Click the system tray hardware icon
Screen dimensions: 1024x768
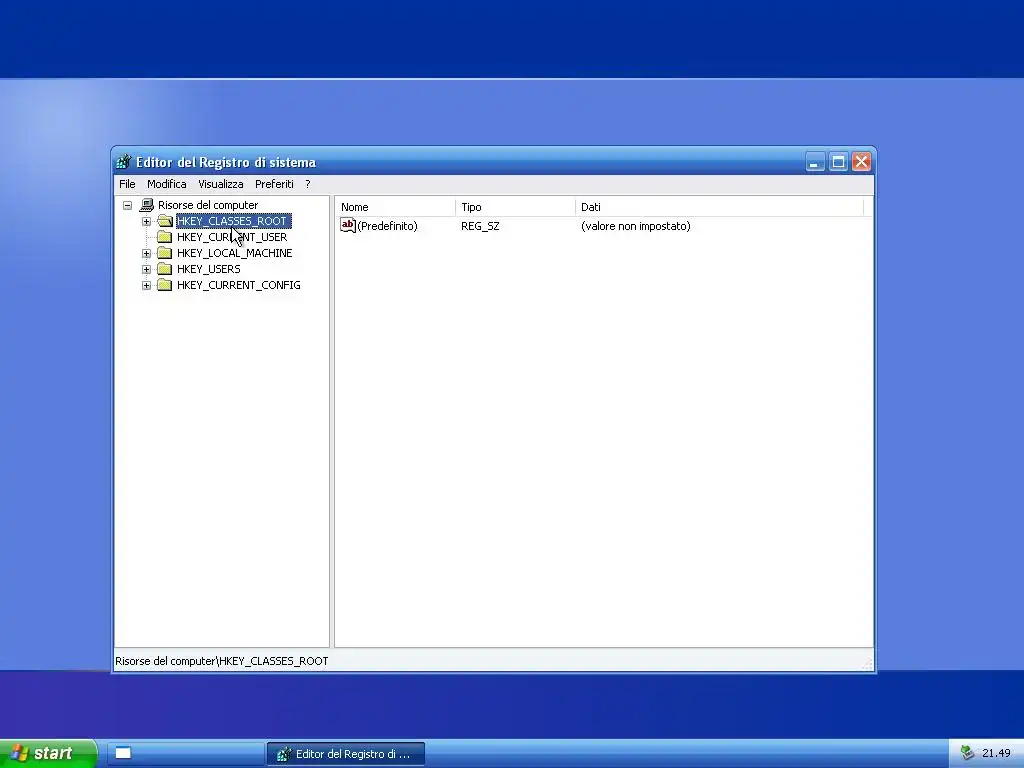point(967,754)
